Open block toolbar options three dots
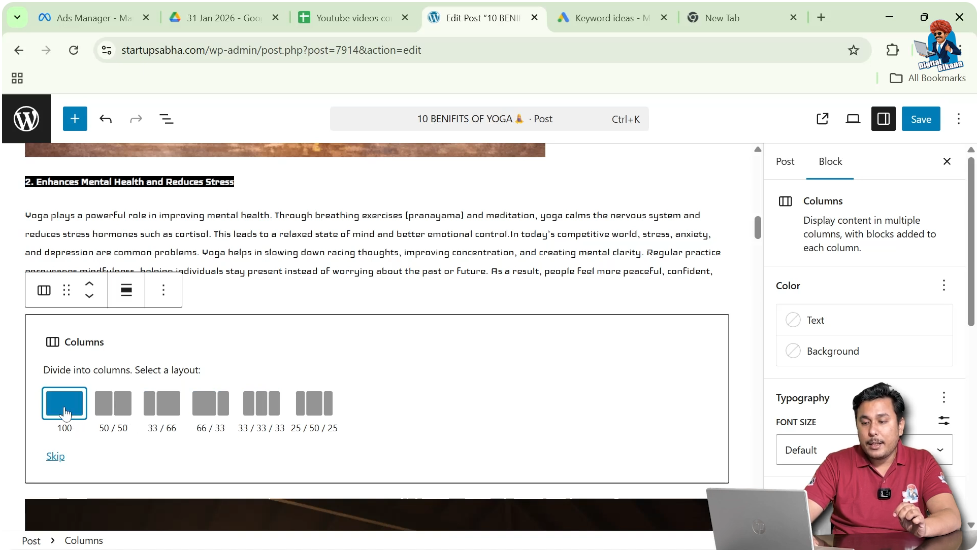 (x=163, y=290)
